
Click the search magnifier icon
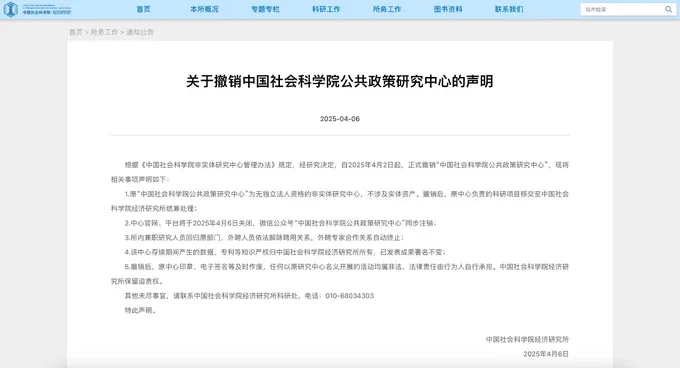(668, 9)
